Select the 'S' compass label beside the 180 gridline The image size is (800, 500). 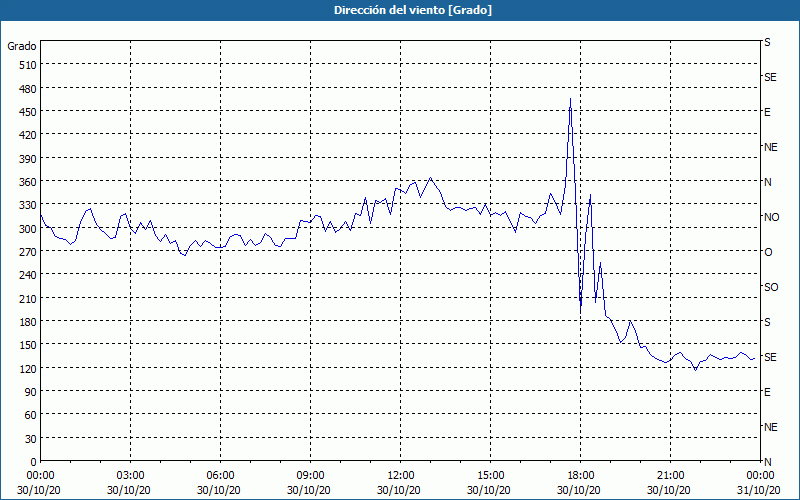(x=767, y=322)
